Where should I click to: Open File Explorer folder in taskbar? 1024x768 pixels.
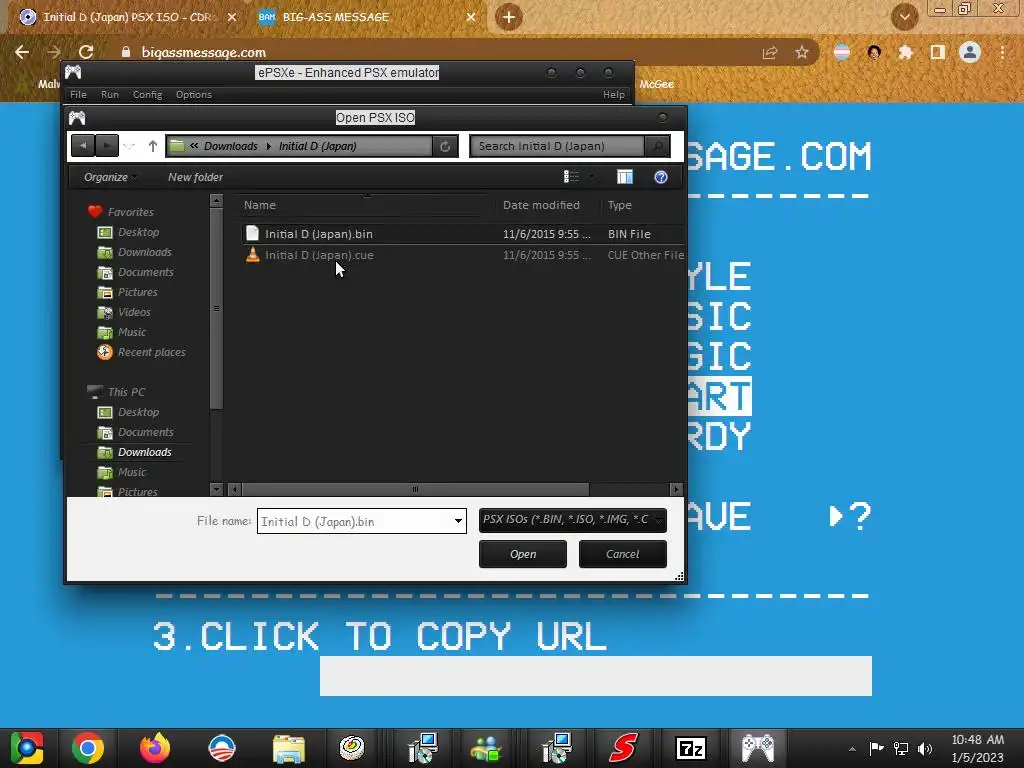coord(289,748)
